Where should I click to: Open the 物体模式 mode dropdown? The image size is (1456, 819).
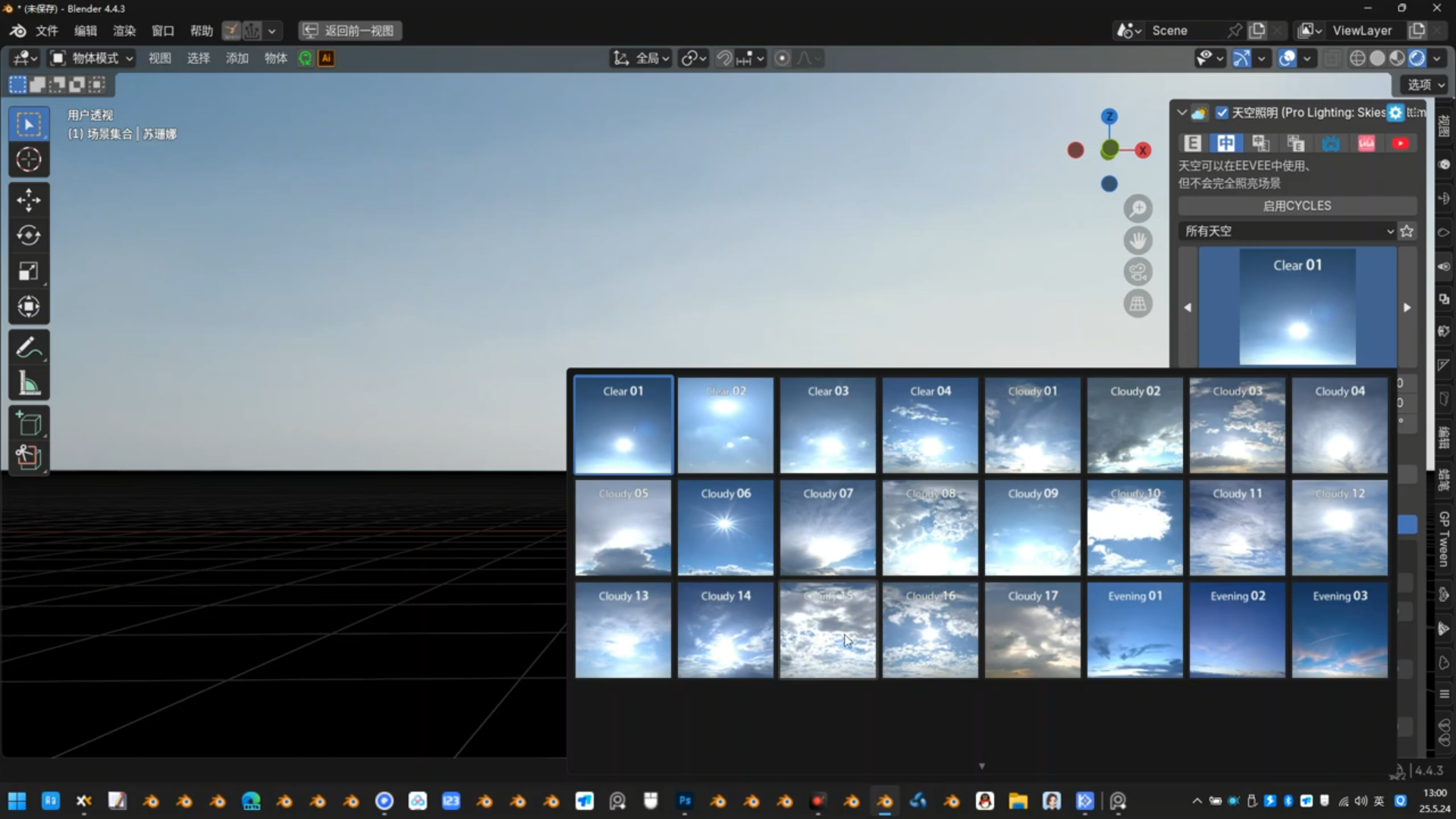92,58
